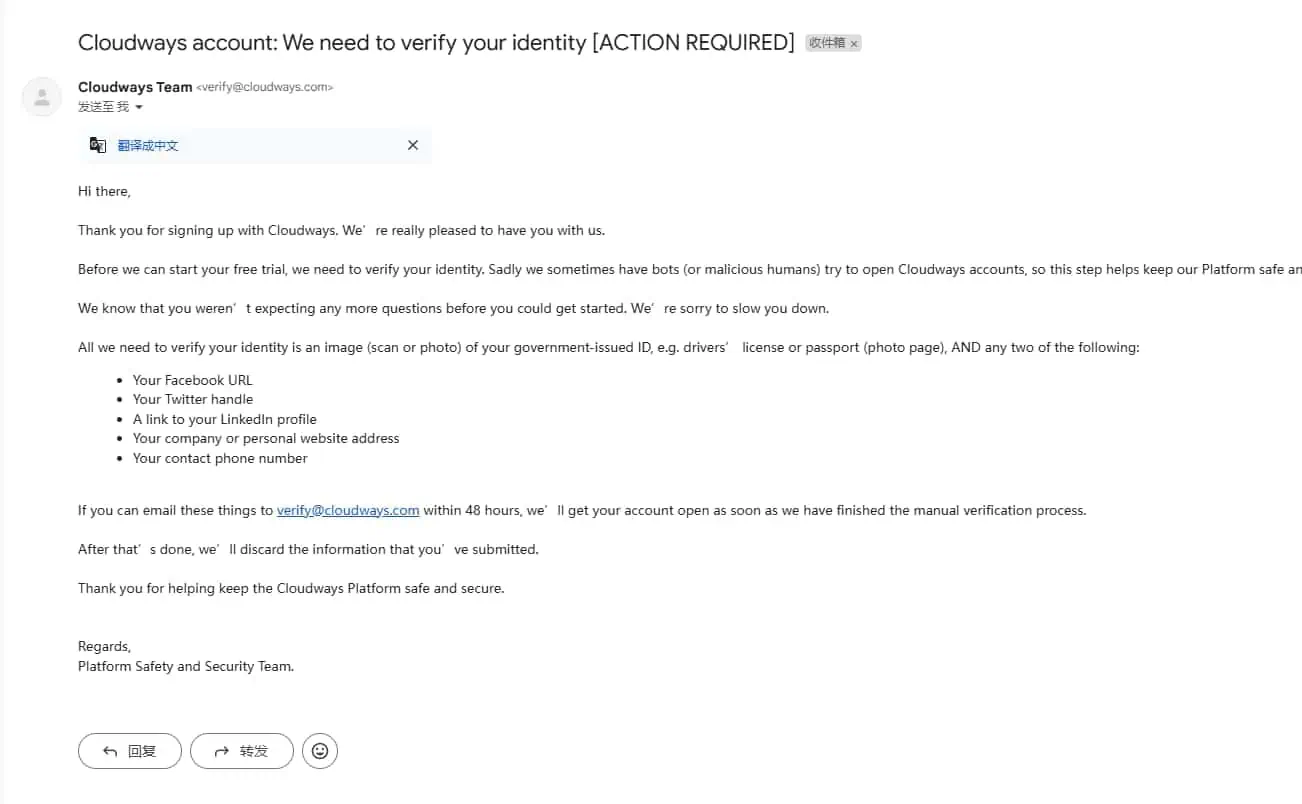Click the email subject line heading
This screenshot has height=804, width=1302.
pyautogui.click(x=436, y=42)
